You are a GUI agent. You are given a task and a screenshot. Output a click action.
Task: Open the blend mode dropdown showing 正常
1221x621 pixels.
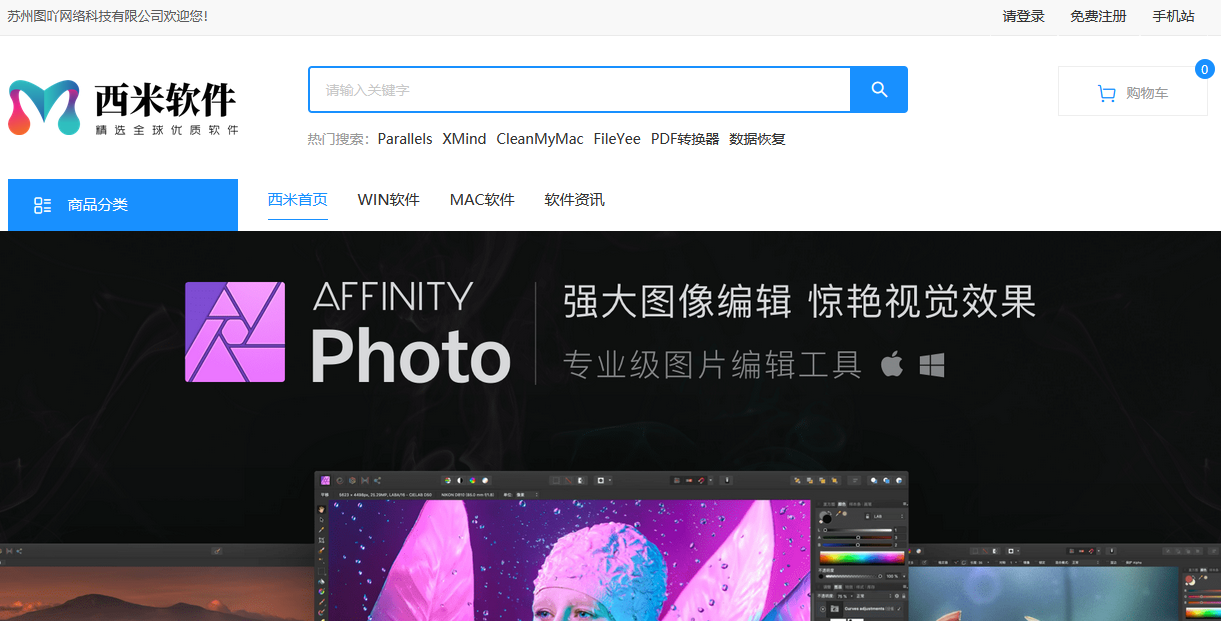pyautogui.click(x=862, y=594)
